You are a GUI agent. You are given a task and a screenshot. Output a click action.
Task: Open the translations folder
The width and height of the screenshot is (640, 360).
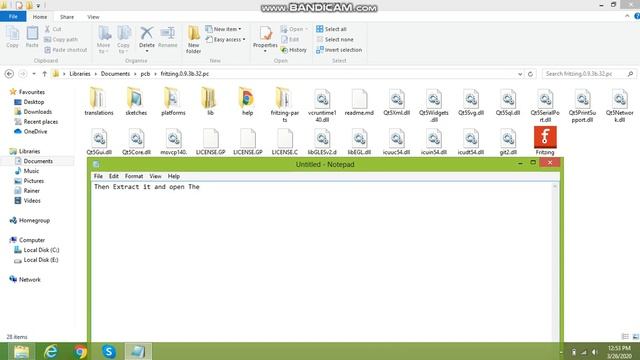99,101
